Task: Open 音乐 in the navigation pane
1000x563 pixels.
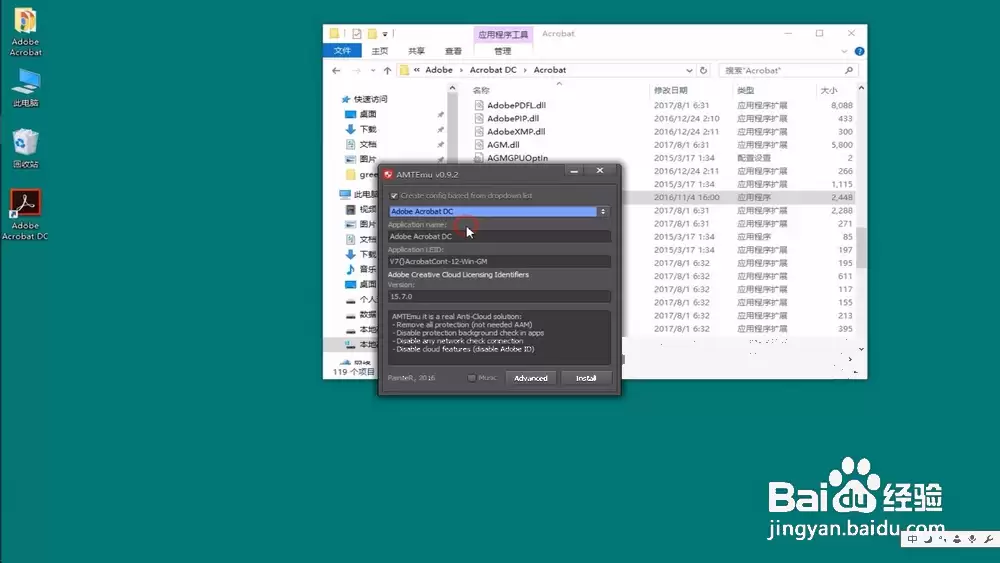Action: click(361, 269)
